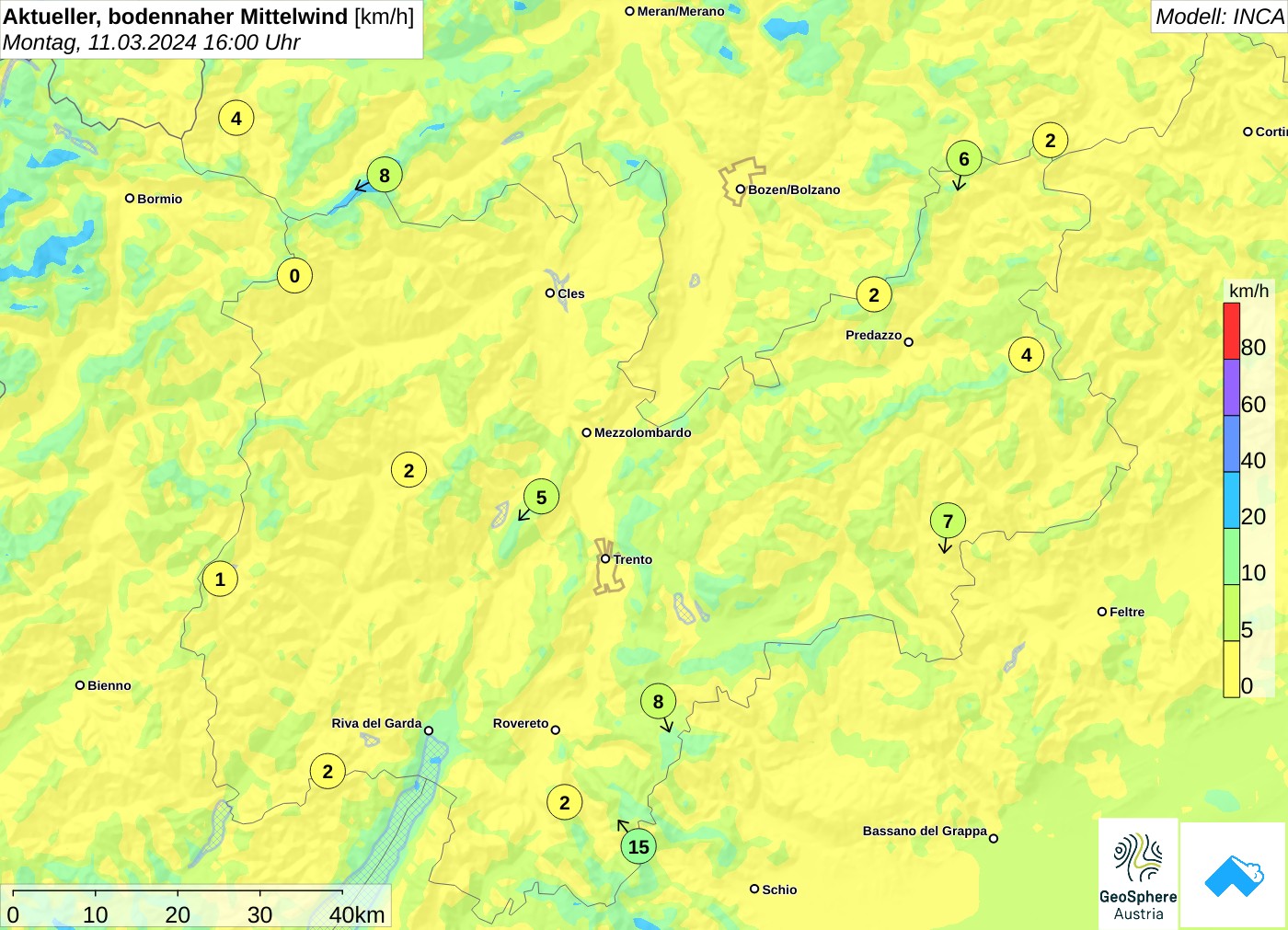Click the purple 60 km/h legend color
Screen dimensions: 1288x930
1232,387
